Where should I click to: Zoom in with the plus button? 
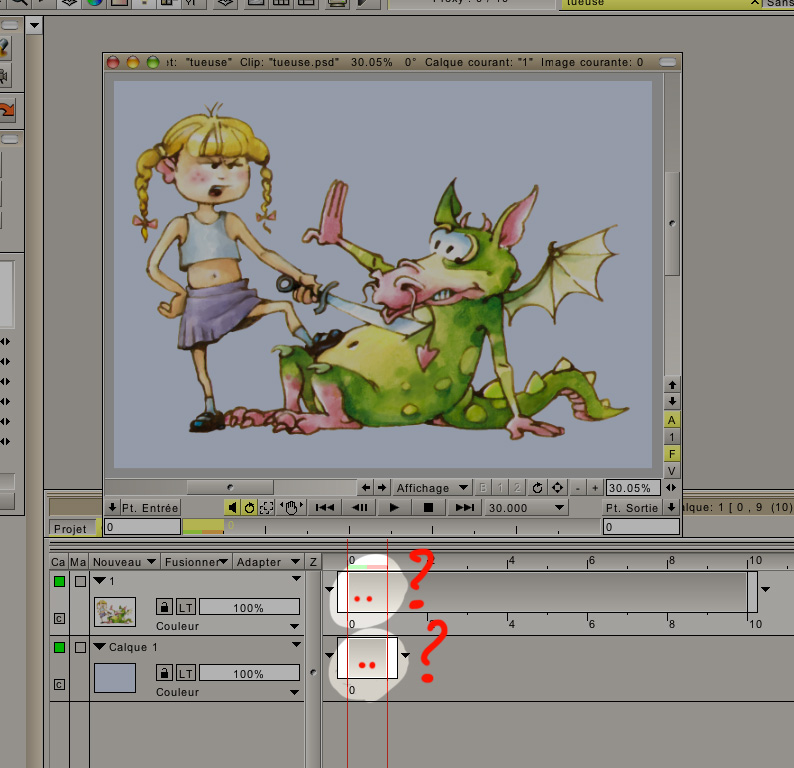[595, 488]
